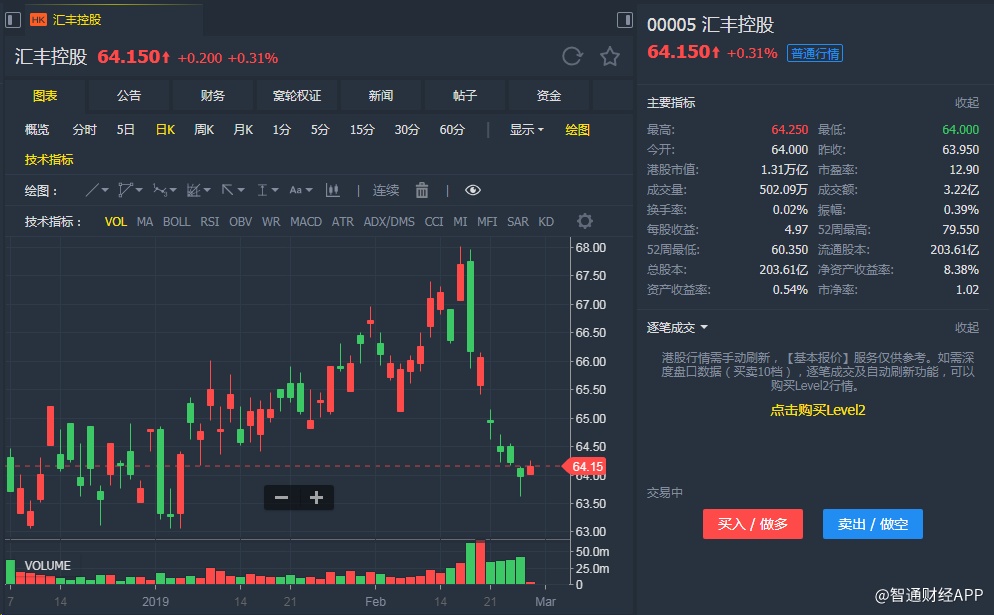The image size is (994, 615).
Task: Open the 显示 display dropdown
Action: coord(526,130)
